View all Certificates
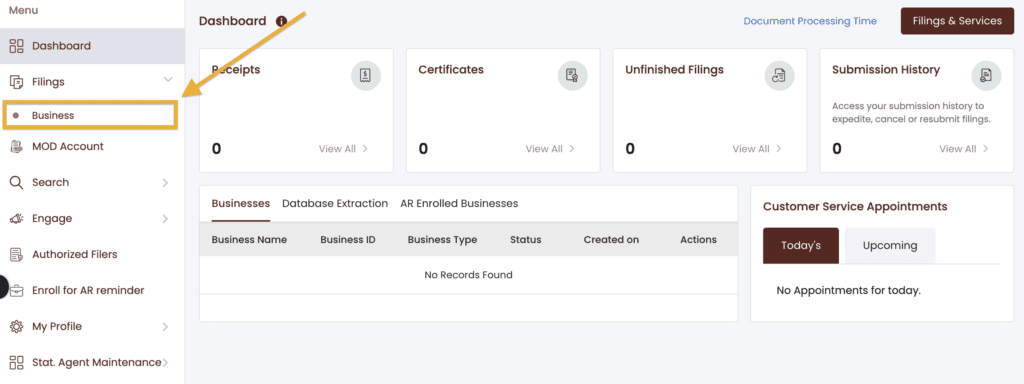This screenshot has width=1024, height=384. [551, 149]
